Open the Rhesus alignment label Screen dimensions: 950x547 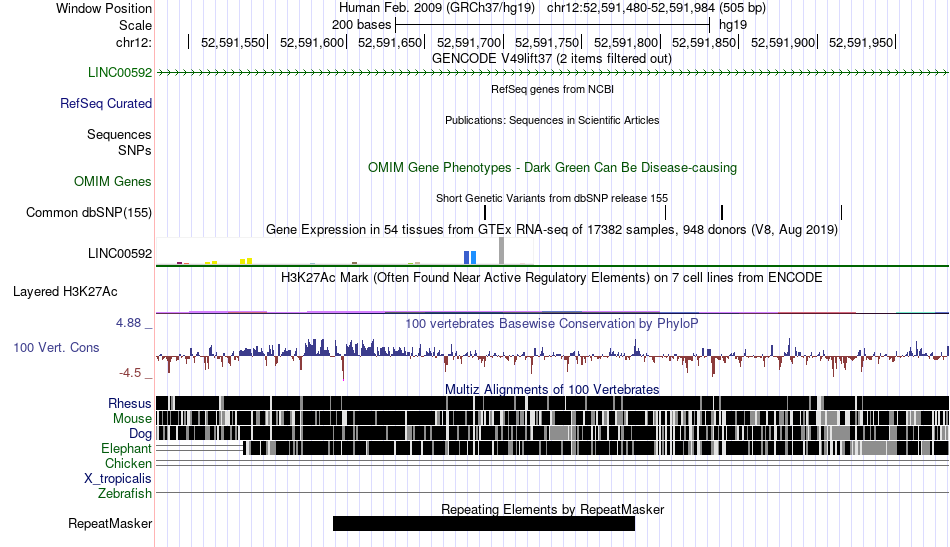[x=130, y=403]
